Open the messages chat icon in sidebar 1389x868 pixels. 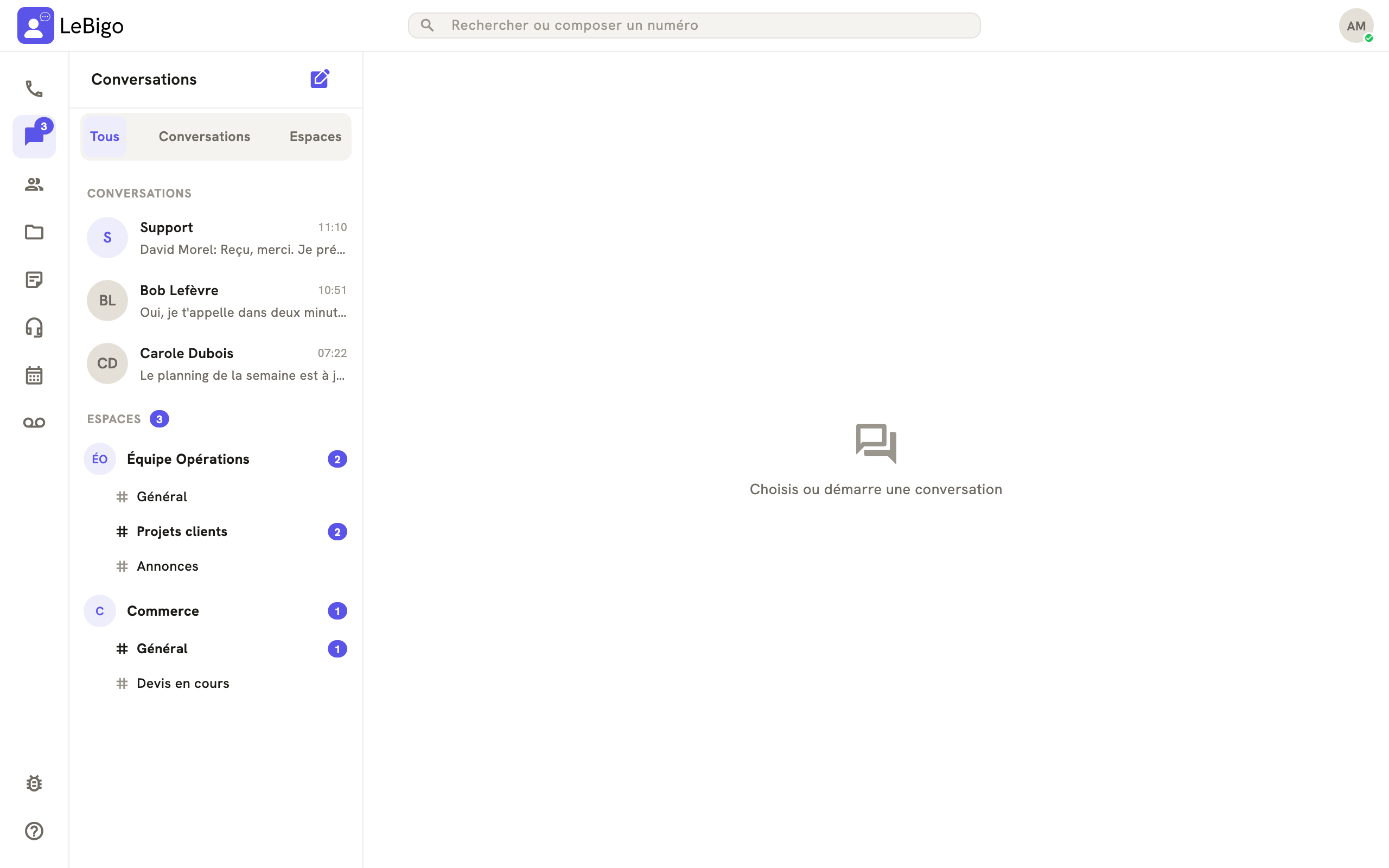(34, 137)
